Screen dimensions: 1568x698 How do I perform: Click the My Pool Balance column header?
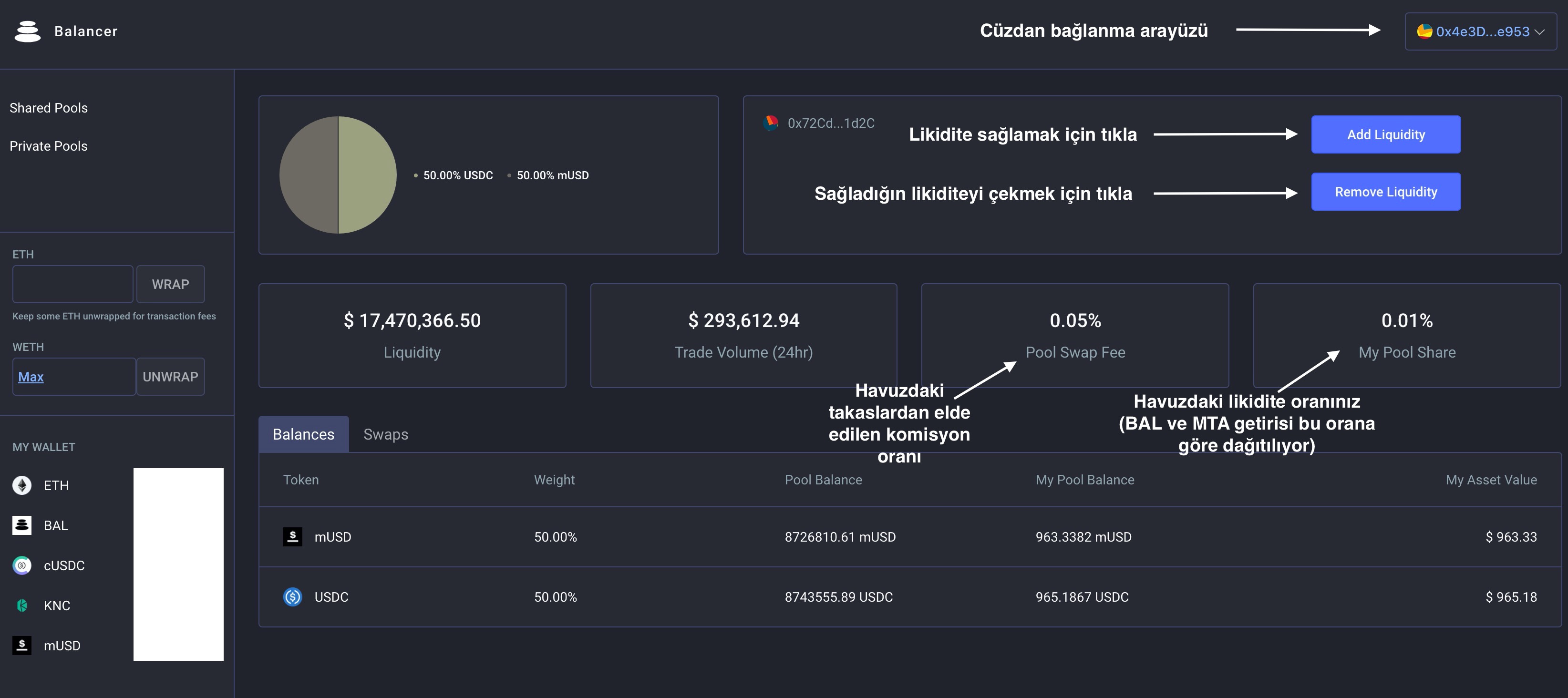pyautogui.click(x=1085, y=480)
